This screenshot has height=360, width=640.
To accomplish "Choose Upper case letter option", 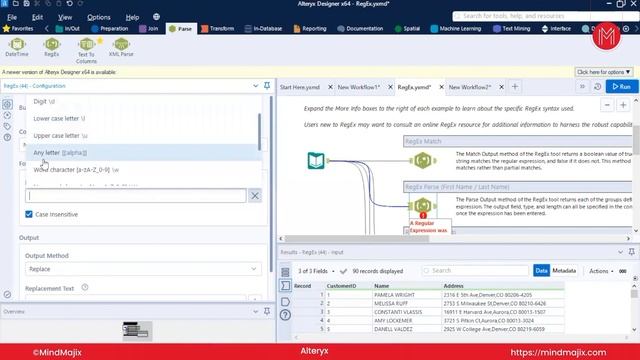I will coord(142,136).
